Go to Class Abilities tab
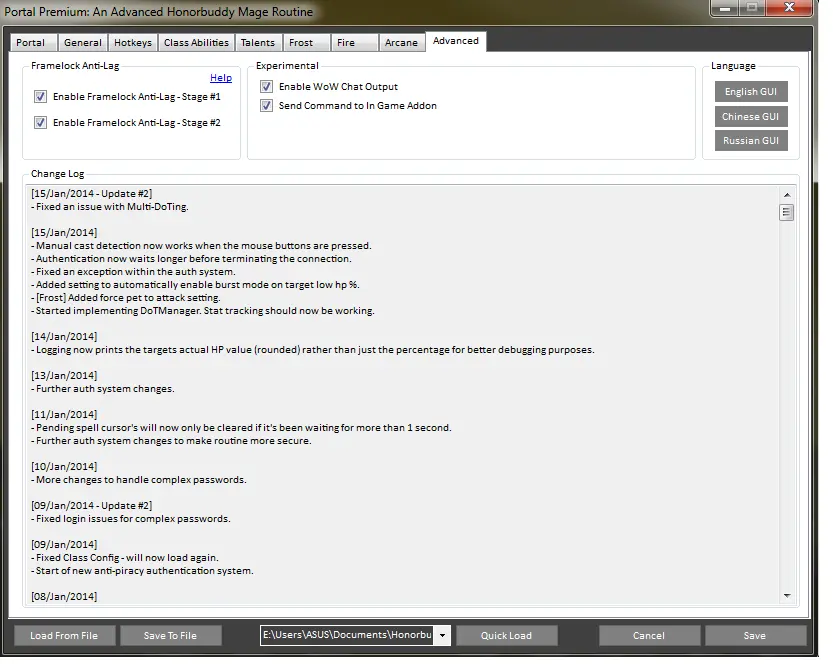The width and height of the screenshot is (833, 664). (x=196, y=42)
